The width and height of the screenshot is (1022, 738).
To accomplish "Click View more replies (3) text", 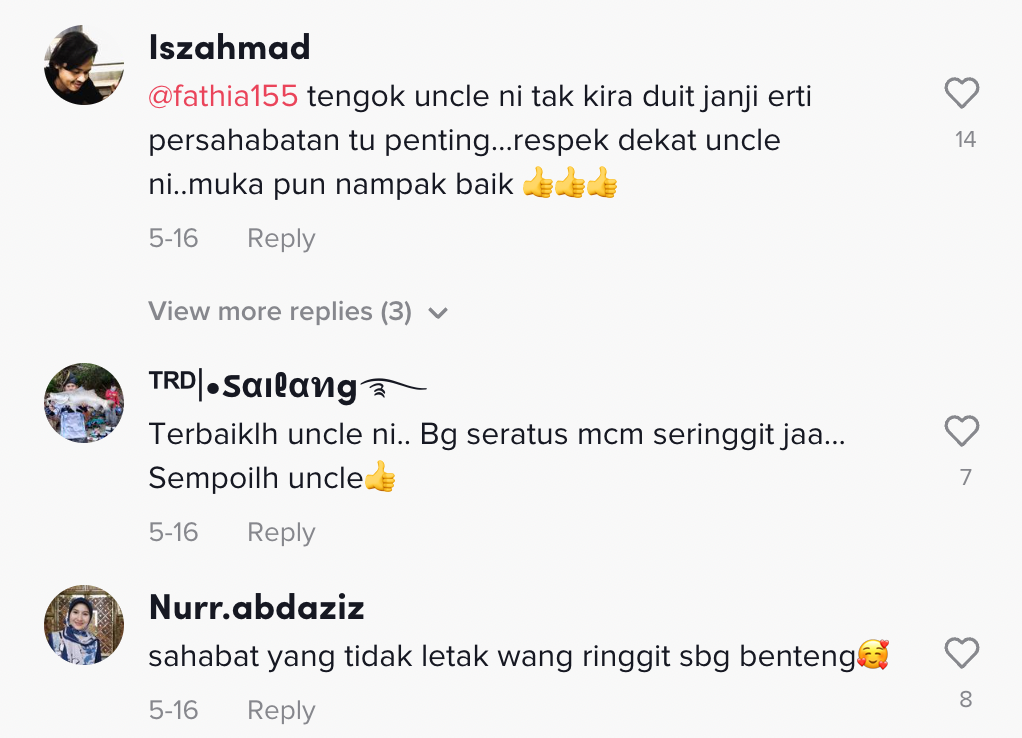I will pyautogui.click(x=280, y=312).
